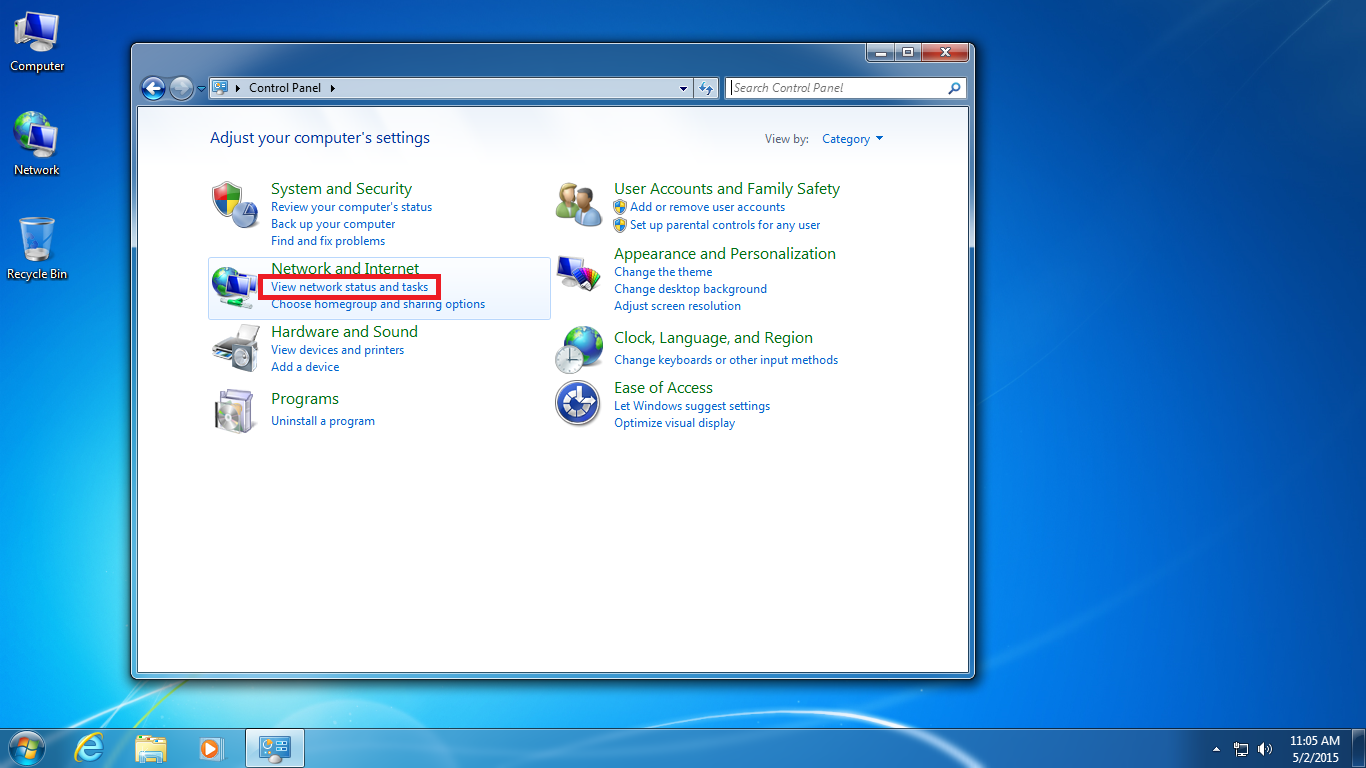1366x768 pixels.
Task: Click the Hardware and Sound printer icon
Action: coord(235,350)
